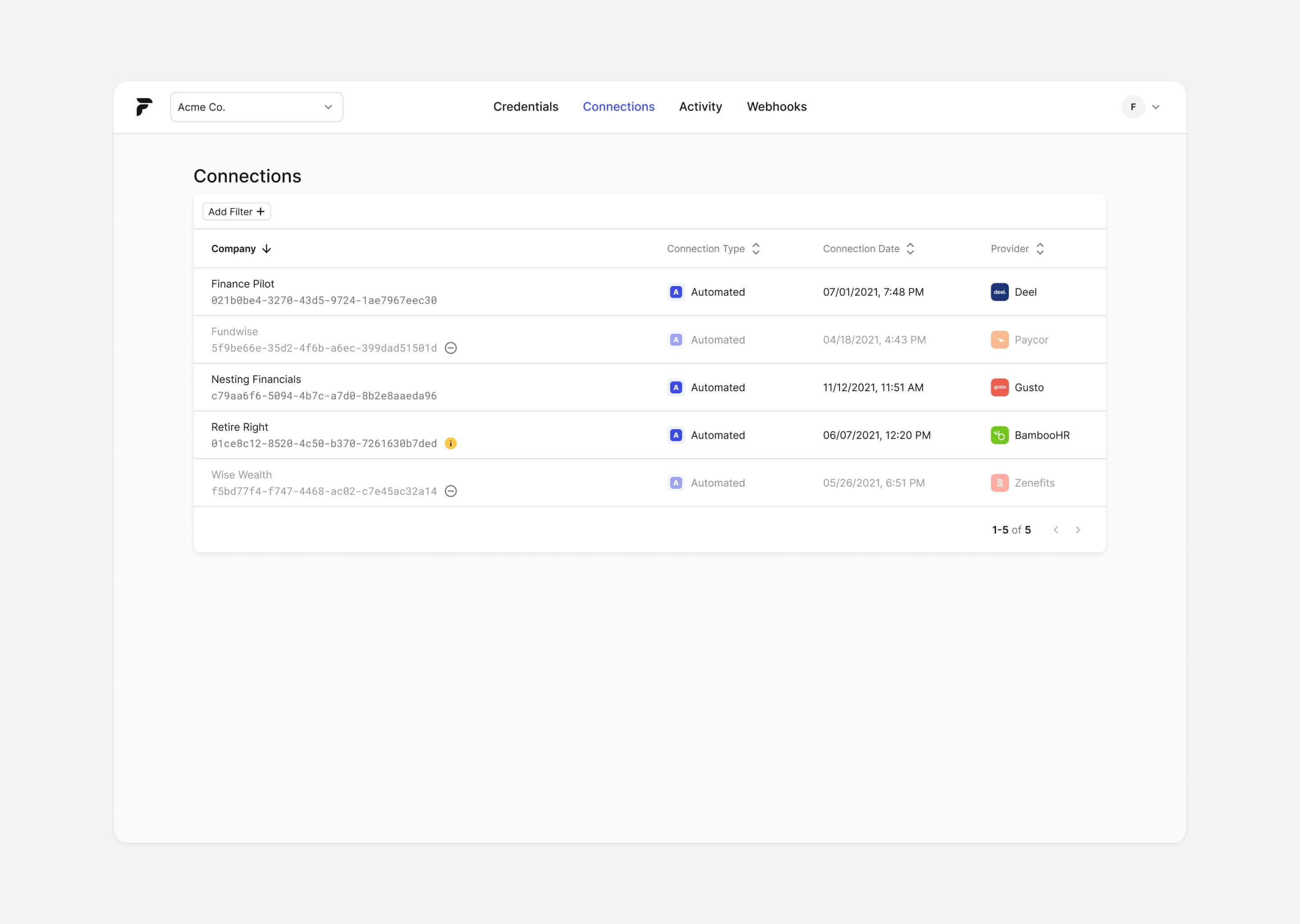This screenshot has height=924, width=1300.
Task: Click the BambooHR provider name text
Action: click(1042, 435)
